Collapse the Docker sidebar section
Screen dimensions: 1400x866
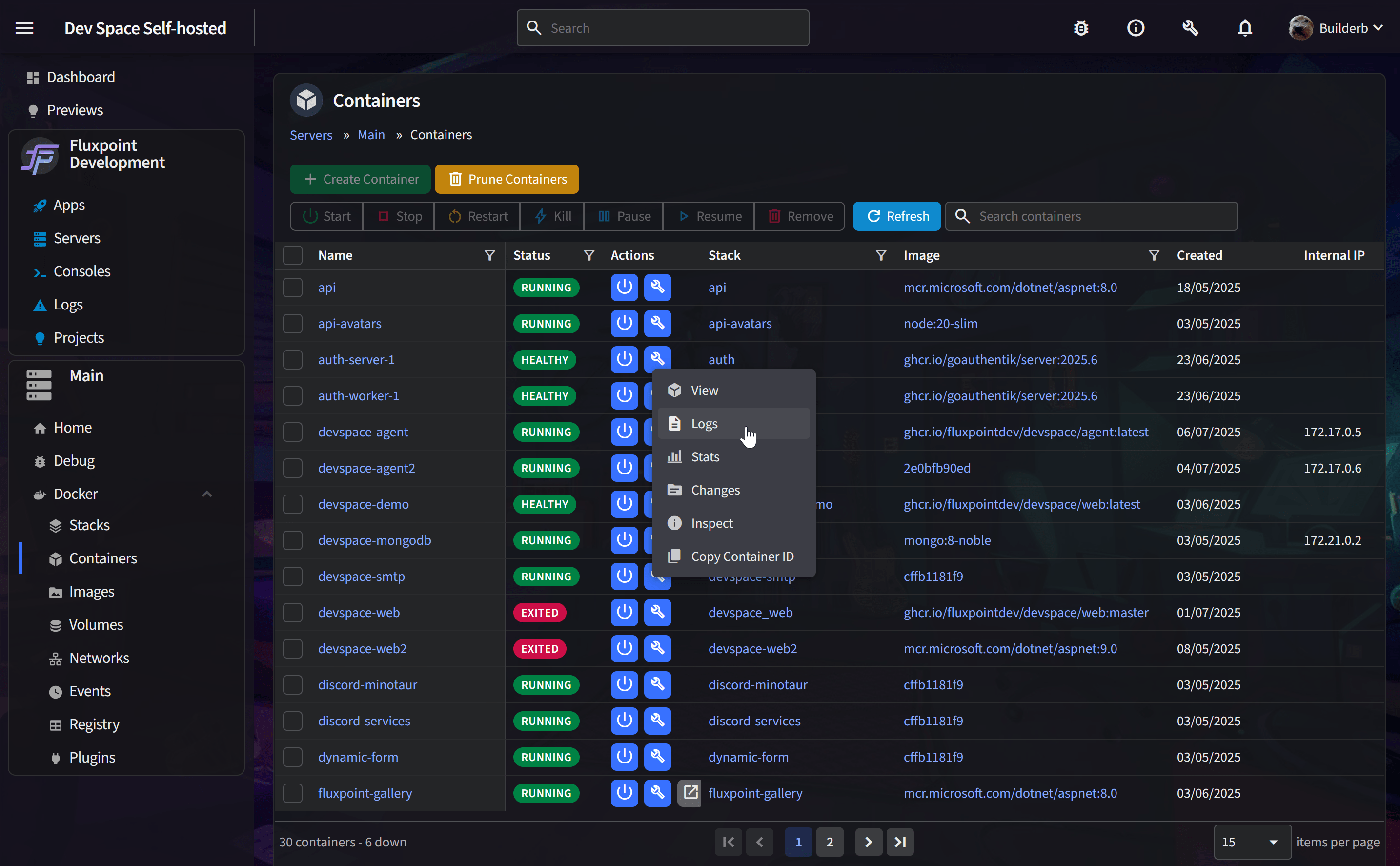coord(206,494)
